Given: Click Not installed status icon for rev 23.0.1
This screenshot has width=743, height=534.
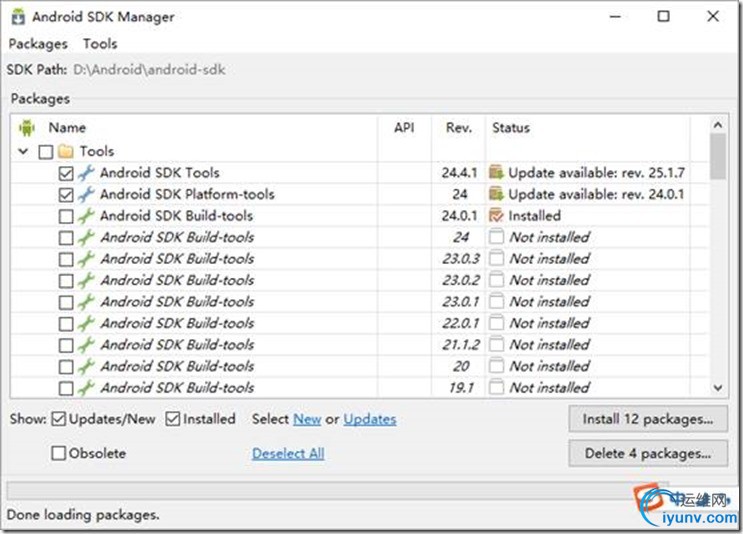Looking at the screenshot, I should point(496,301).
